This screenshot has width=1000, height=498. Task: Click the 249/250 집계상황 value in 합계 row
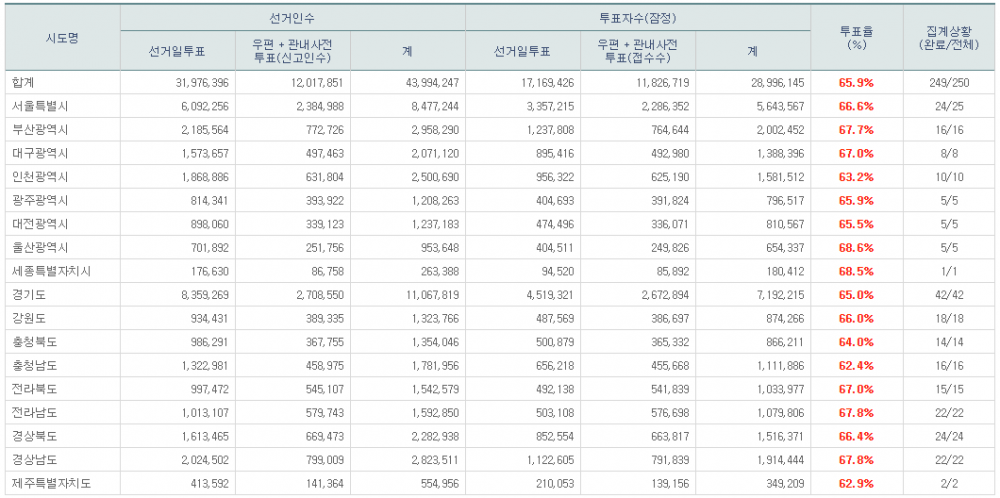[947, 82]
